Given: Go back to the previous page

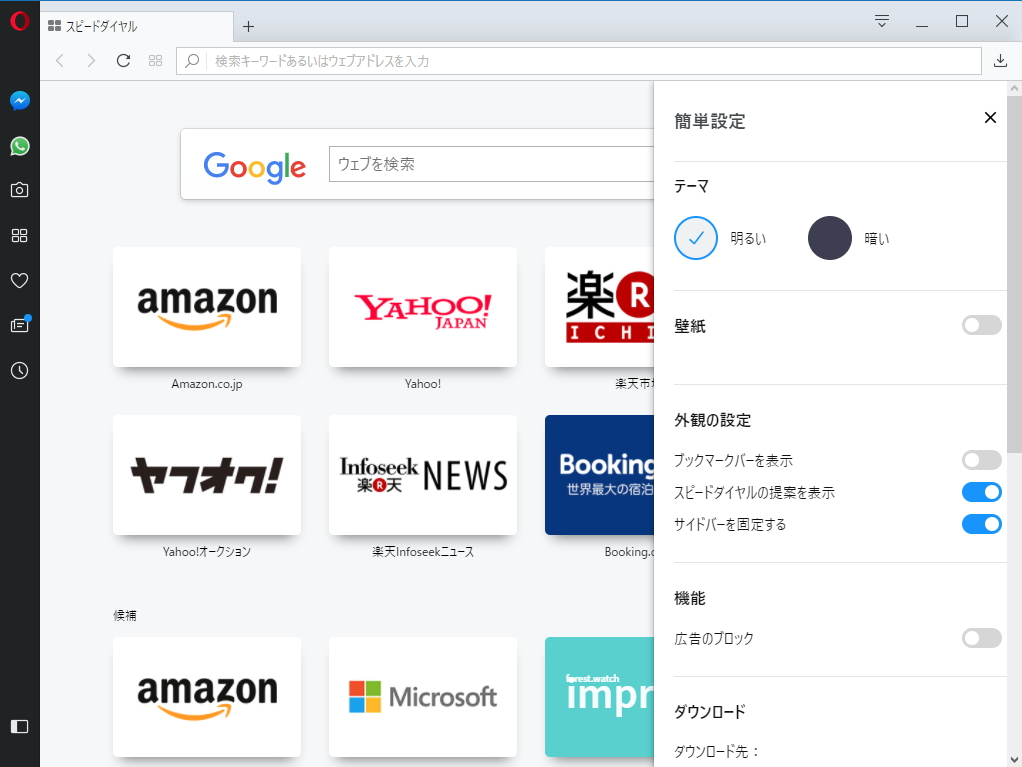Looking at the screenshot, I should click(60, 61).
